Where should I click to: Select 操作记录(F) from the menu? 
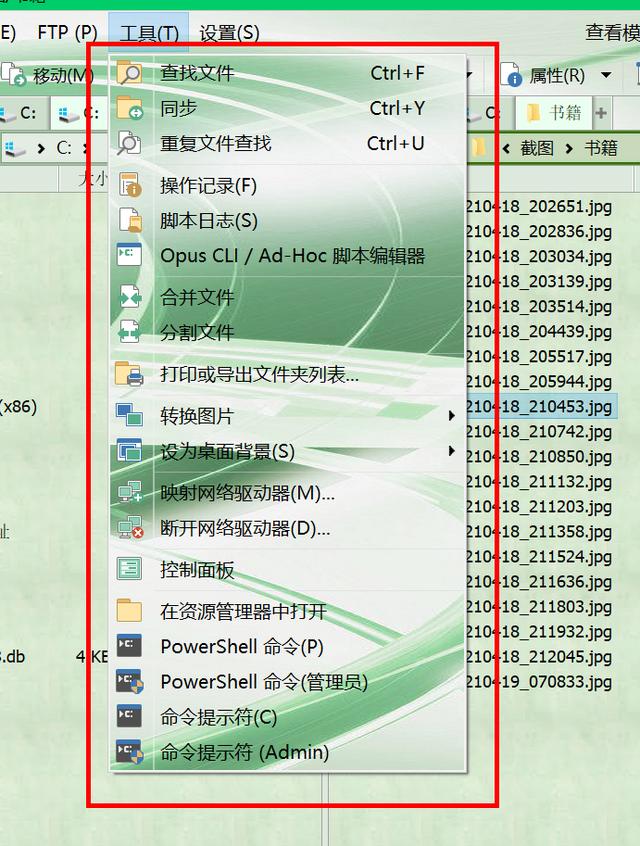(208, 185)
